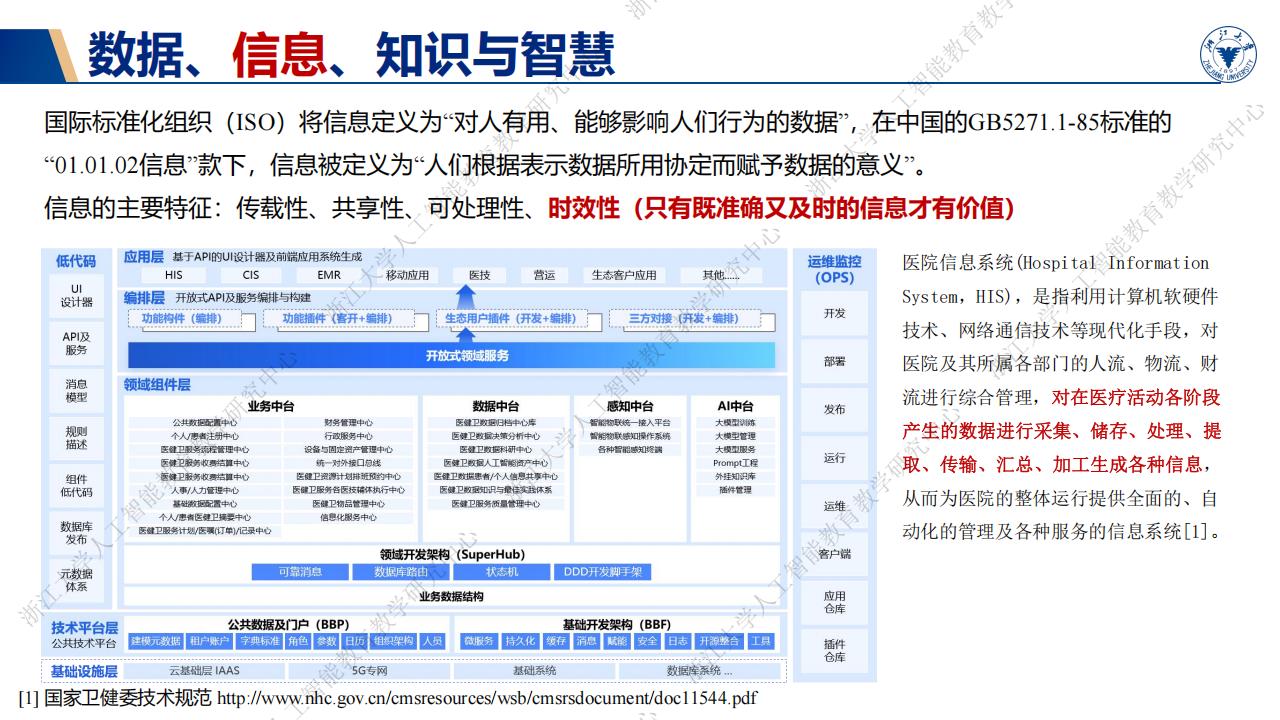The width and height of the screenshot is (1280, 720).
Task: Click the 开放式领域服务 blue bar
Action: click(x=452, y=356)
